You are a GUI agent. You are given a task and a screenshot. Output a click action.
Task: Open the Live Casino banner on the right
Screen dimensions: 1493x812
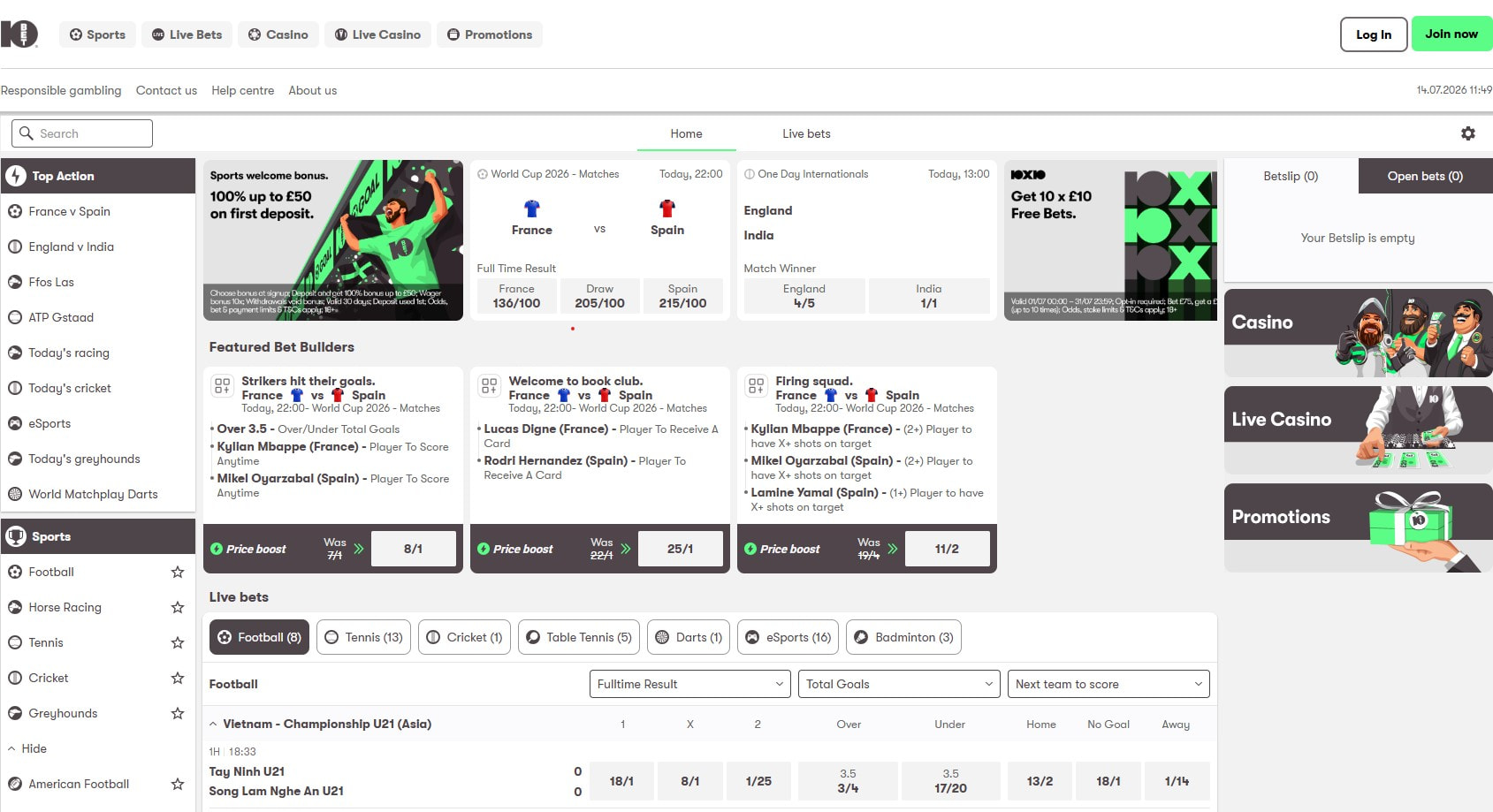click(1358, 430)
